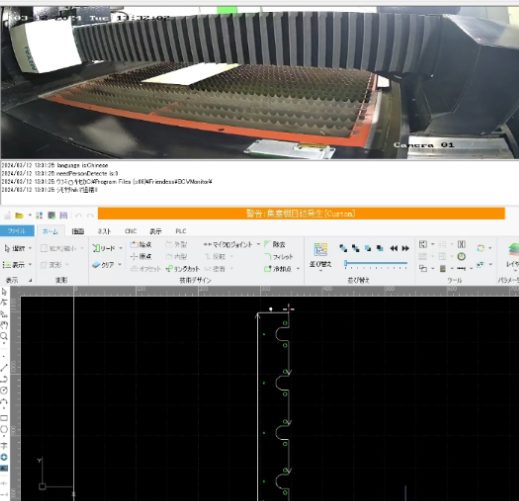The height and width of the screenshot is (501, 519).
Task: Select the circle drawing tool with center dot
Action: 4,390
